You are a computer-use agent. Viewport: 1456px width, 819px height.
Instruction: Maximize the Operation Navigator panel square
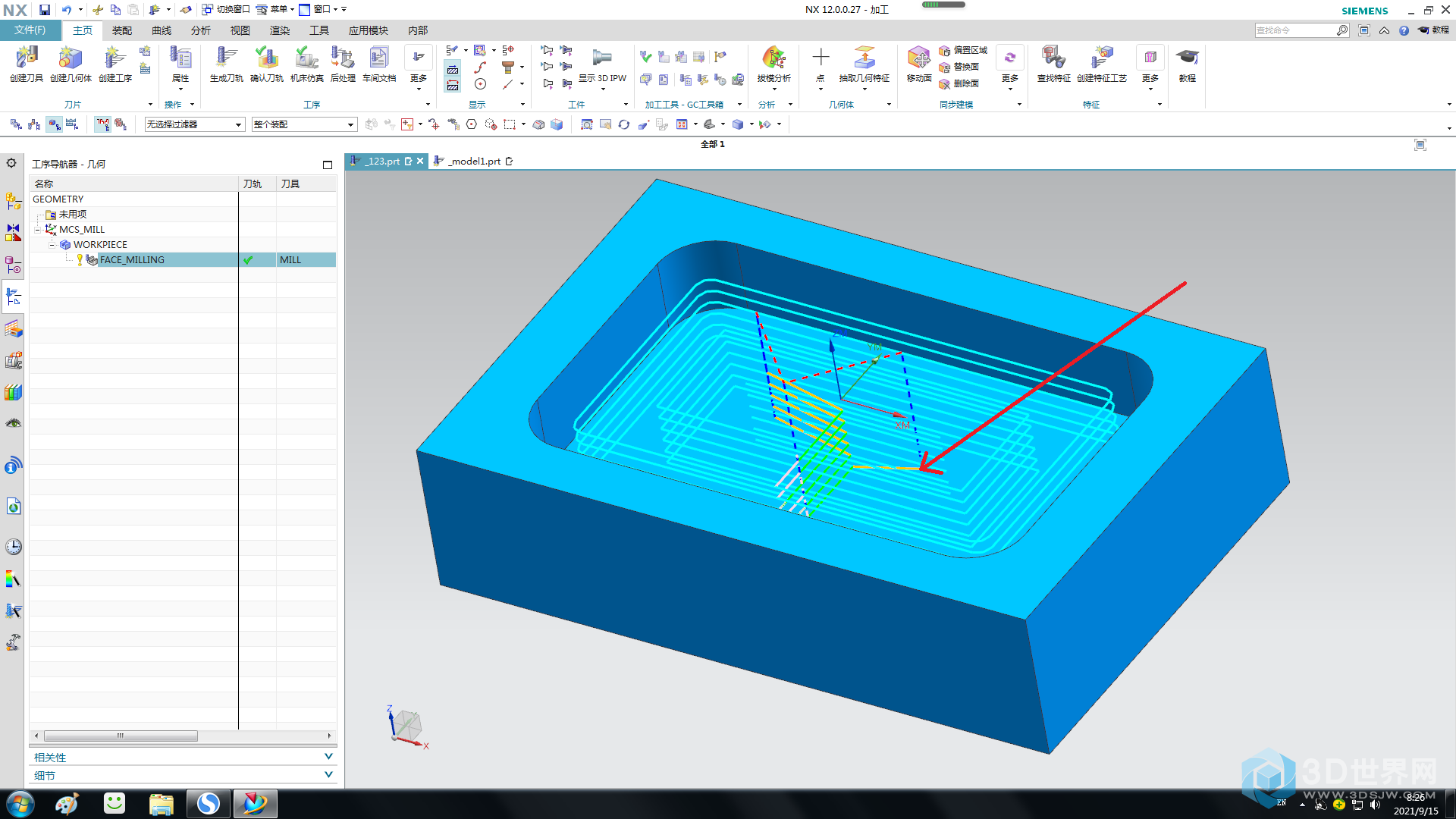pos(328,165)
